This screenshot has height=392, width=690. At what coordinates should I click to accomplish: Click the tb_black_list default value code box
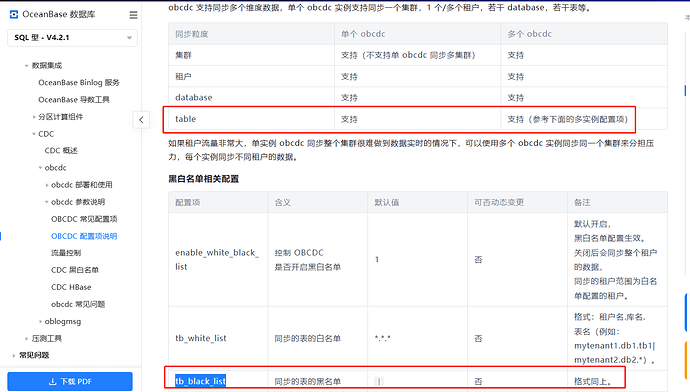point(379,381)
